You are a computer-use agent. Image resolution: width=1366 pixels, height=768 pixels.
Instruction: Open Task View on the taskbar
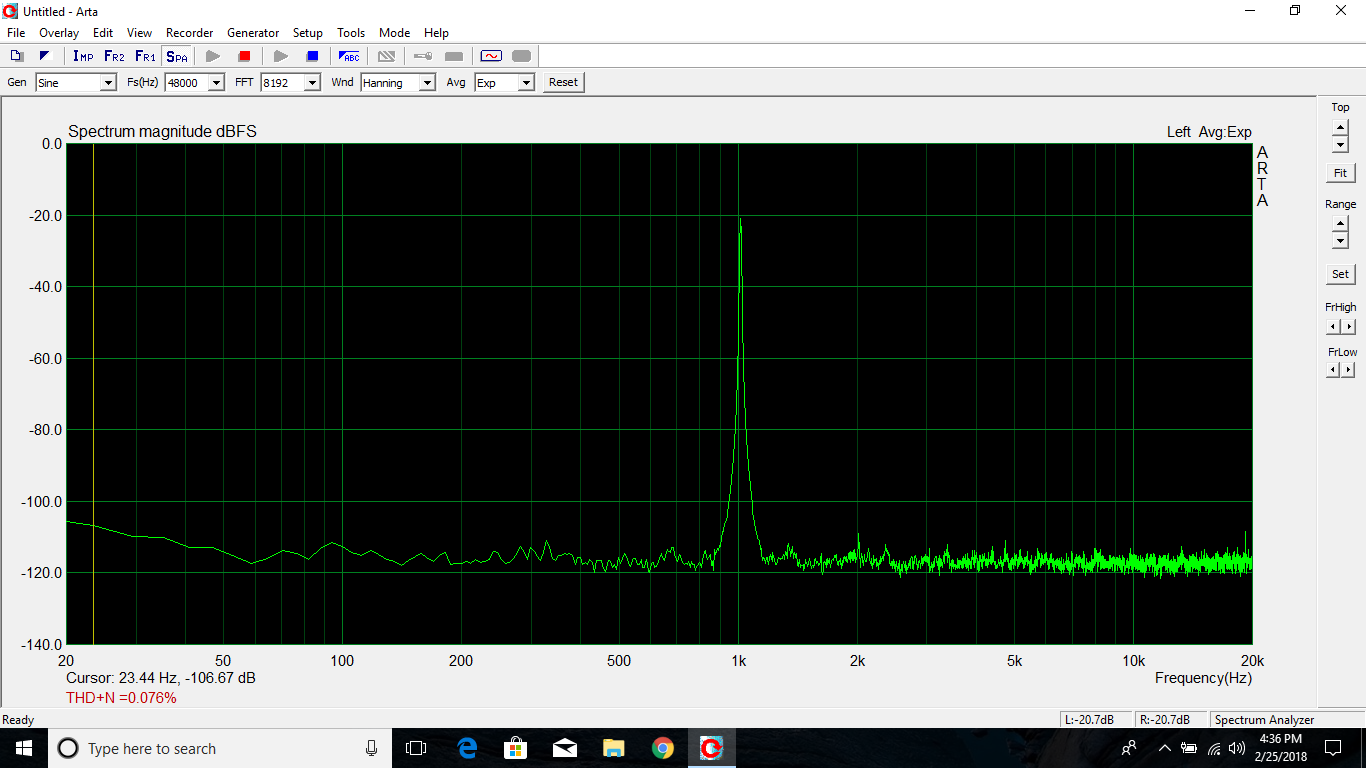[416, 748]
